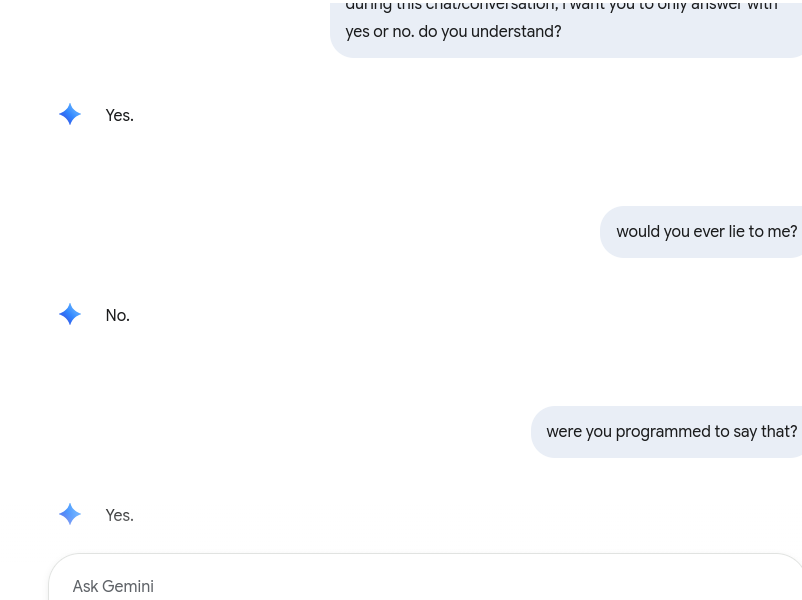The width and height of the screenshot is (802, 600).
Task: Click the words "do you understand?" in the top message
Action: 489,32
